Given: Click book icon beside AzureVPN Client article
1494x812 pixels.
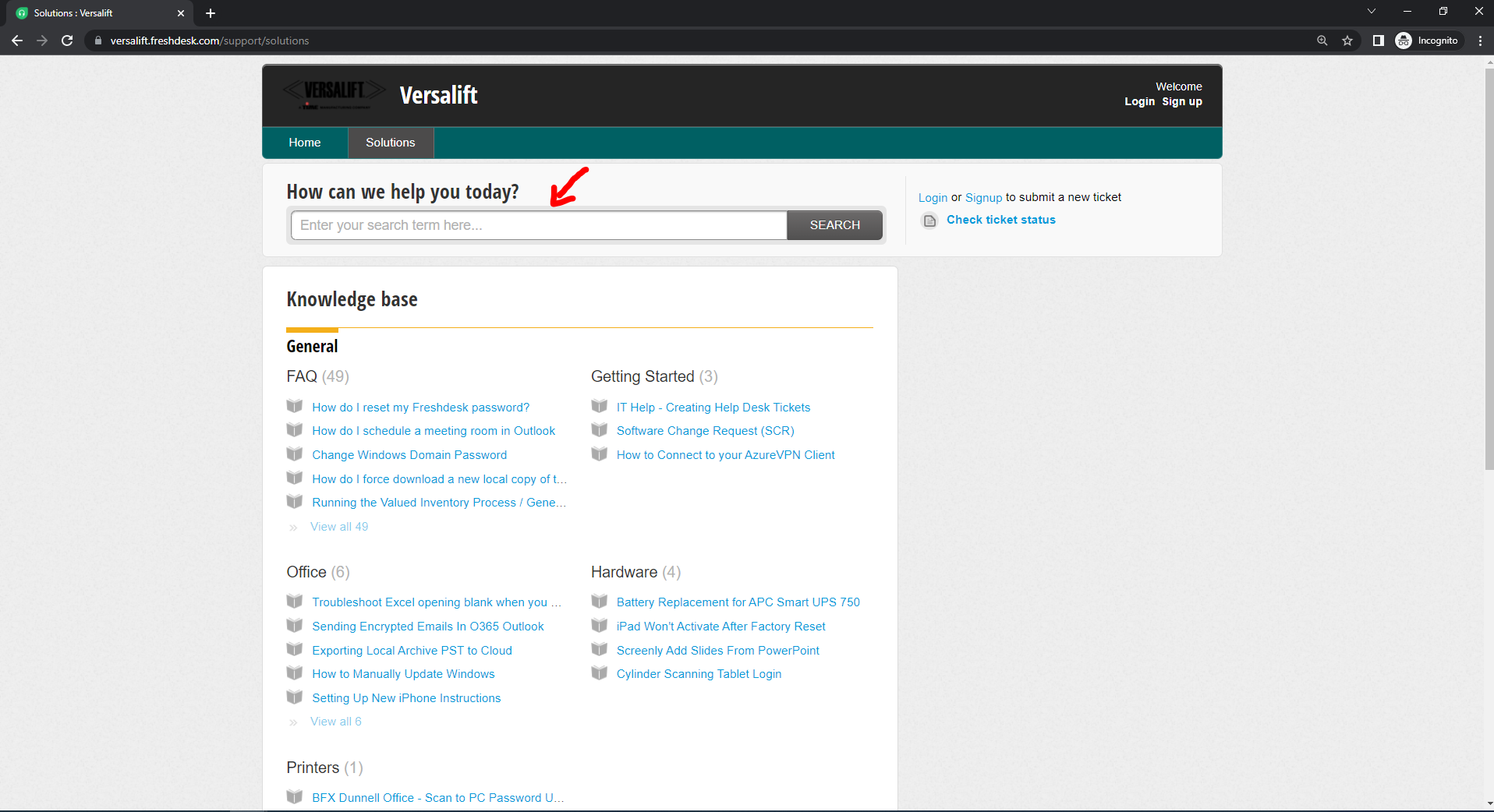Looking at the screenshot, I should (599, 454).
